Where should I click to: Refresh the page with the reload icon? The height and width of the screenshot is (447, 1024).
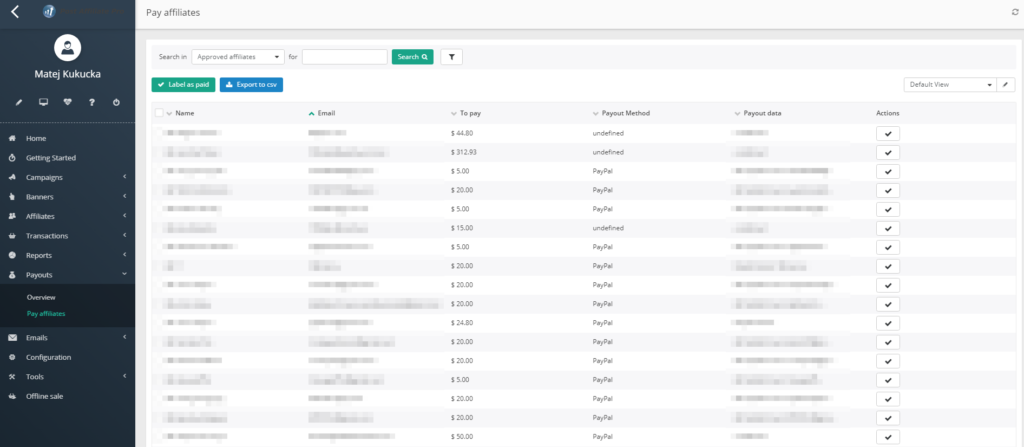(1015, 12)
